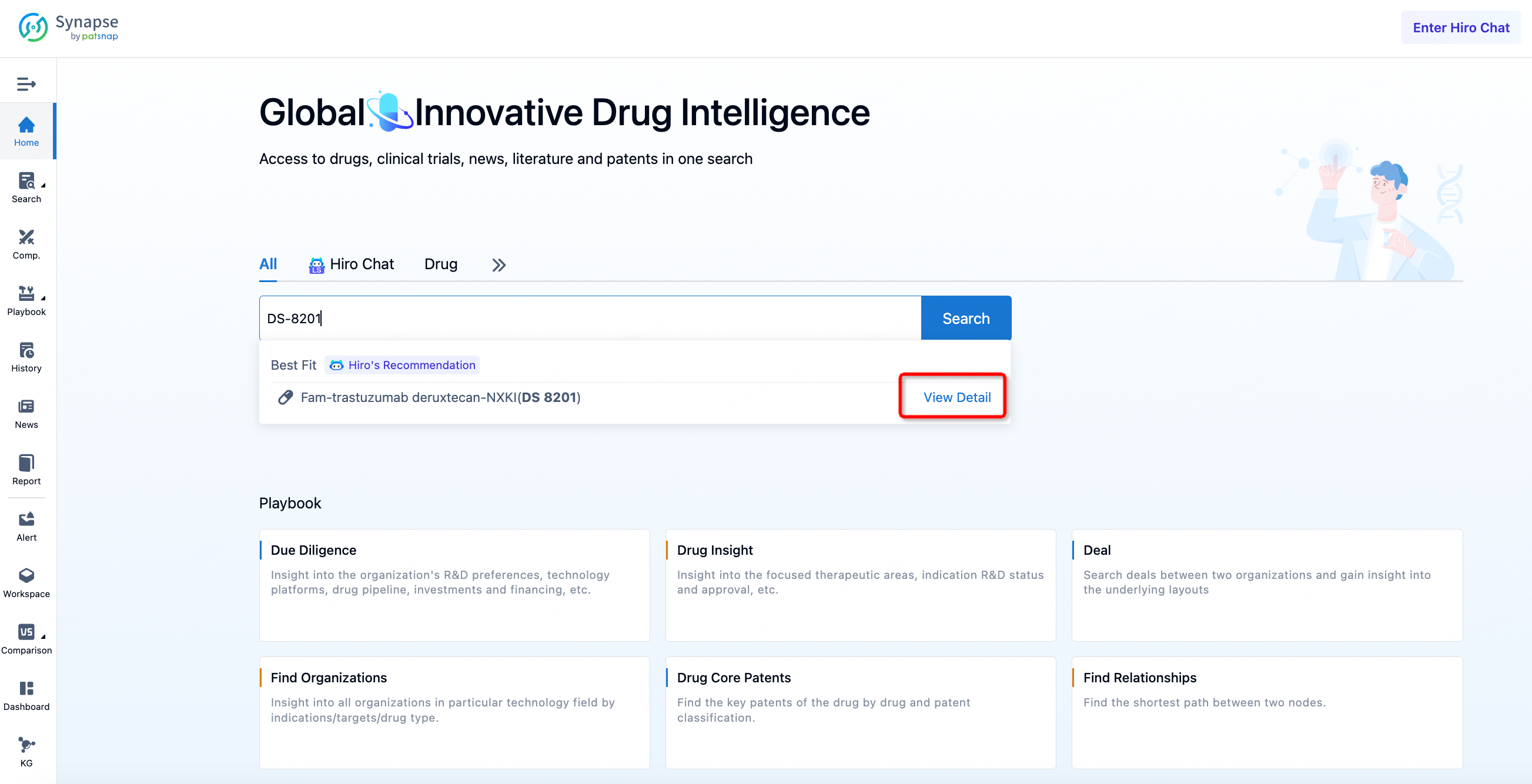
Task: Open Dashboard in the sidebar
Action: [26, 696]
